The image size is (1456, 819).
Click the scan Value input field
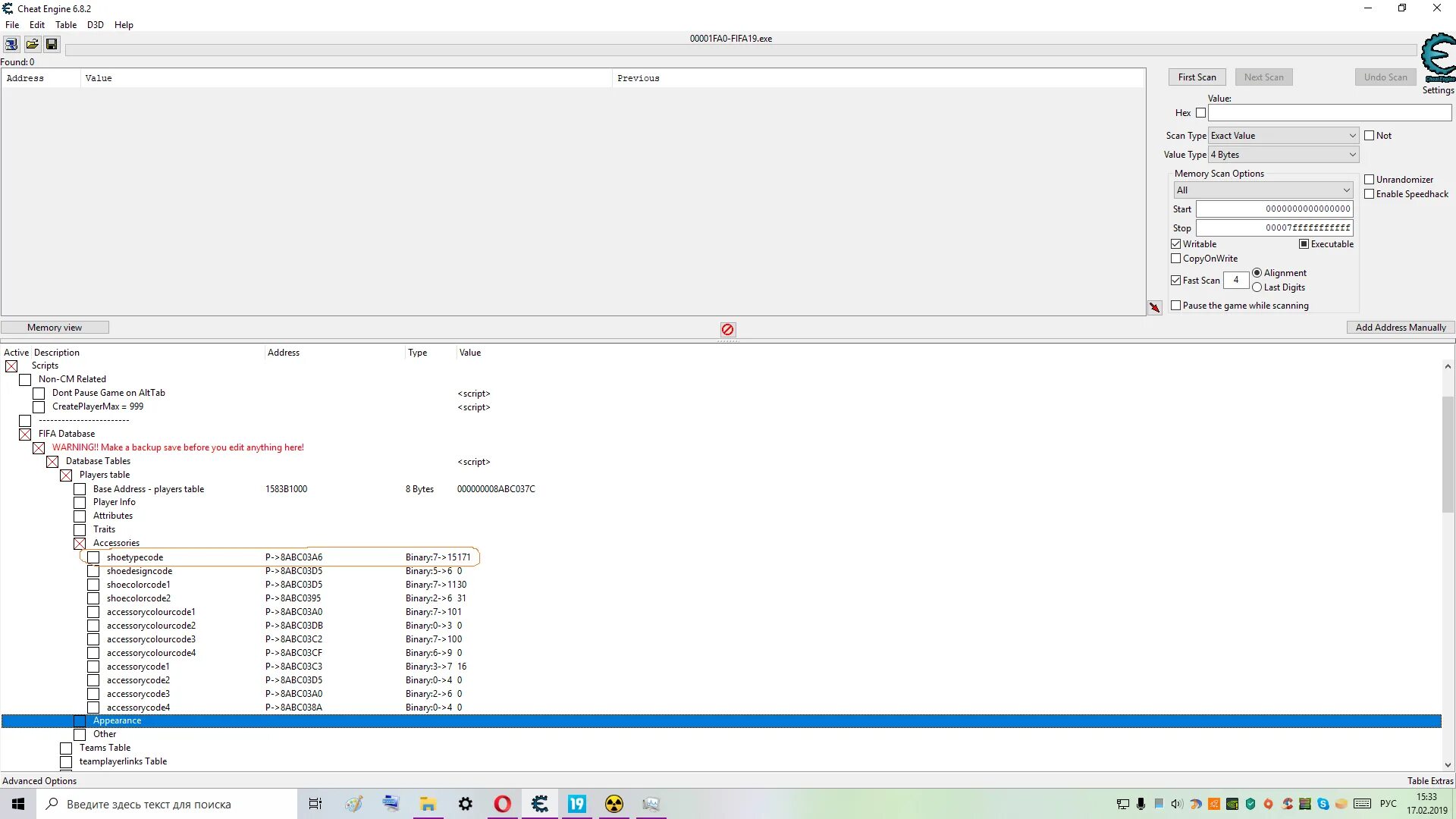pyautogui.click(x=1329, y=113)
